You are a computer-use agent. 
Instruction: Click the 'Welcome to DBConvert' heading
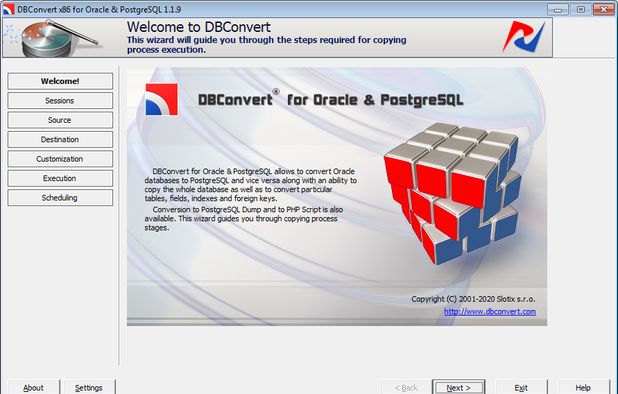pyautogui.click(x=199, y=27)
